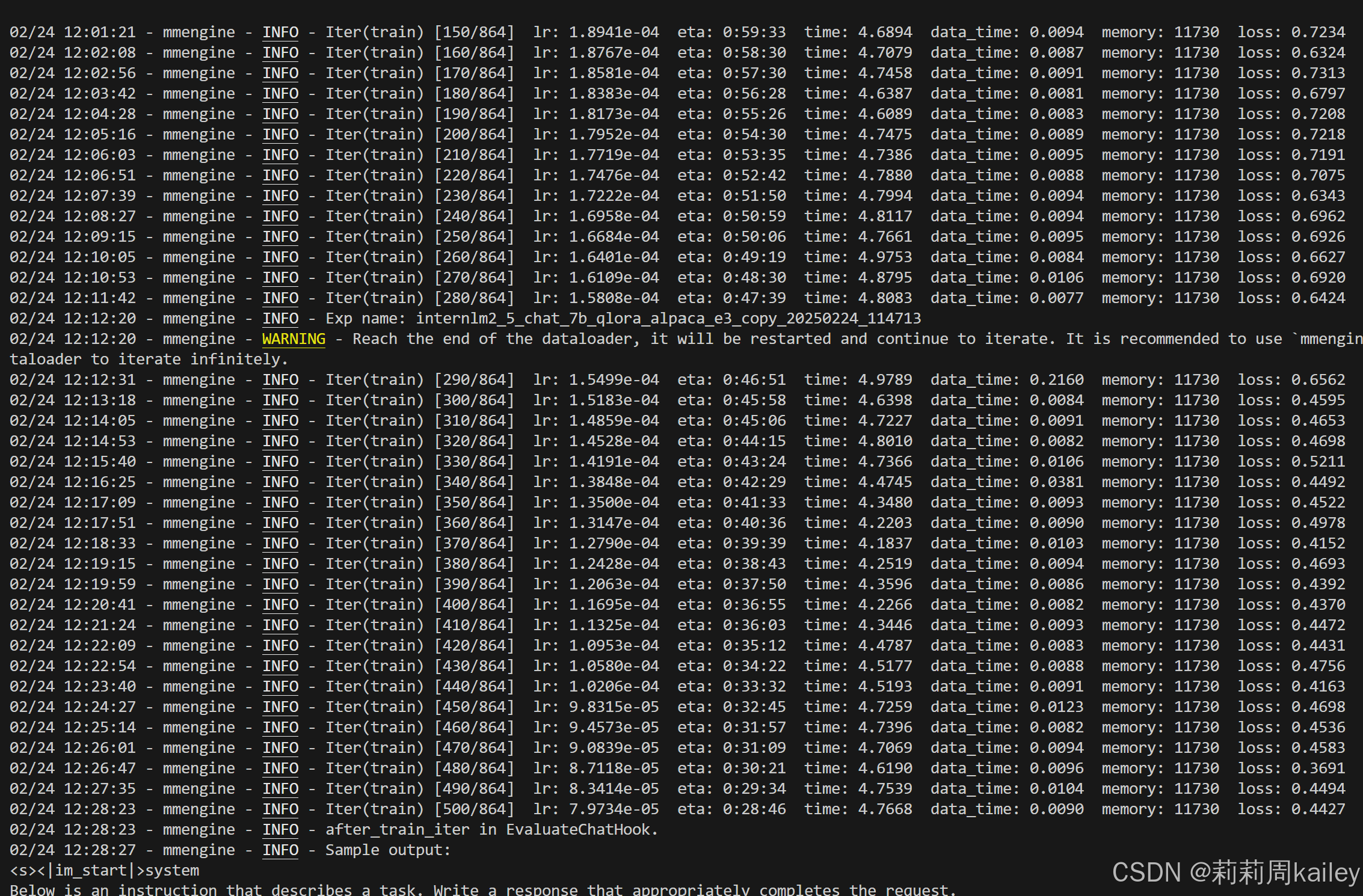Click timestamp 02/24 12:12:31

73,379
